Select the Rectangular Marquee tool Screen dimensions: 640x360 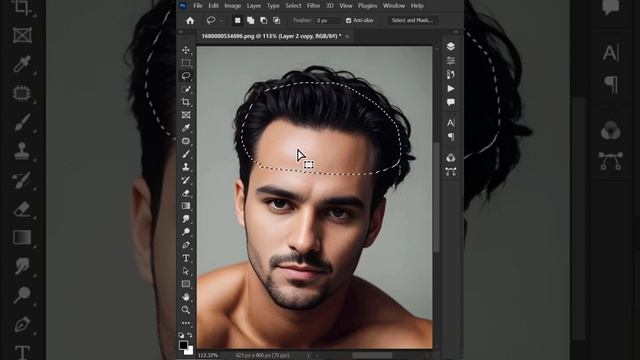click(186, 63)
